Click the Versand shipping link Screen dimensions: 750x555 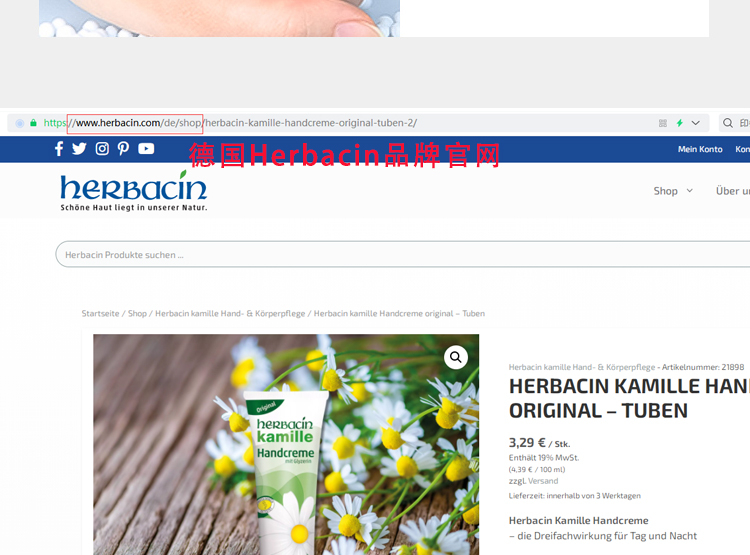543,481
